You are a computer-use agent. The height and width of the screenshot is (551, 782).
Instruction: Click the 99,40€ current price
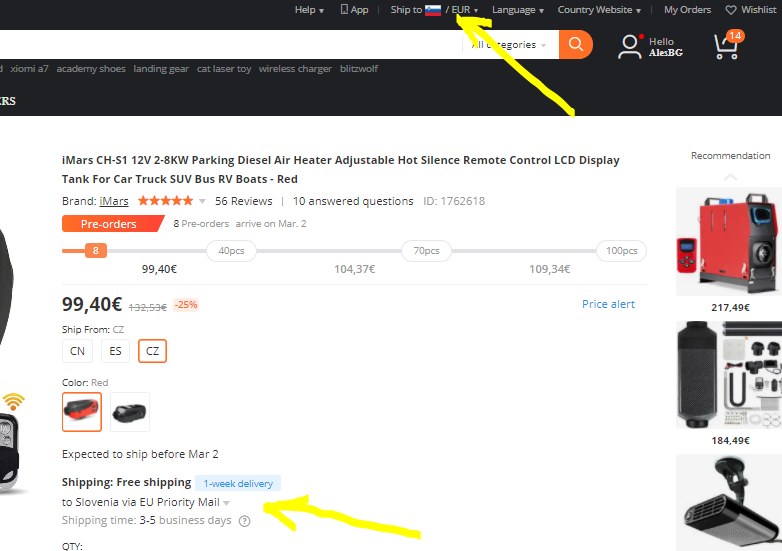(92, 304)
